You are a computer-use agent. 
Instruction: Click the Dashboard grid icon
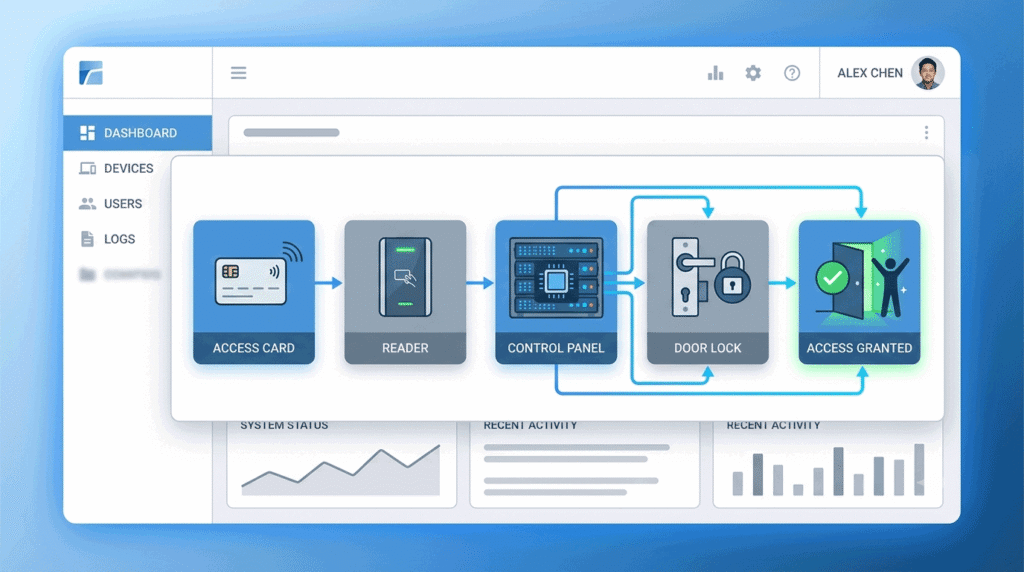coord(88,133)
